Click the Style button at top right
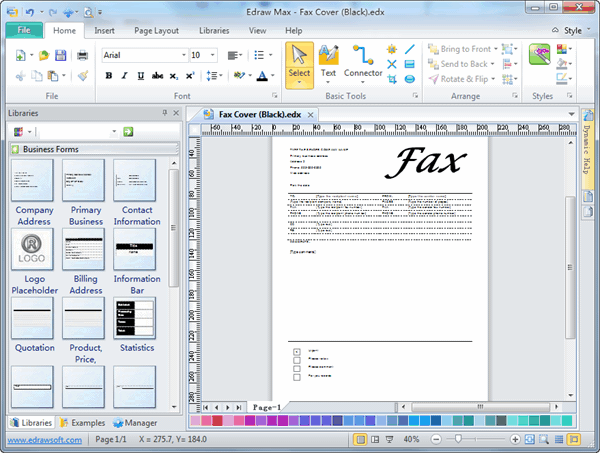The height and width of the screenshot is (453, 600). [x=572, y=31]
